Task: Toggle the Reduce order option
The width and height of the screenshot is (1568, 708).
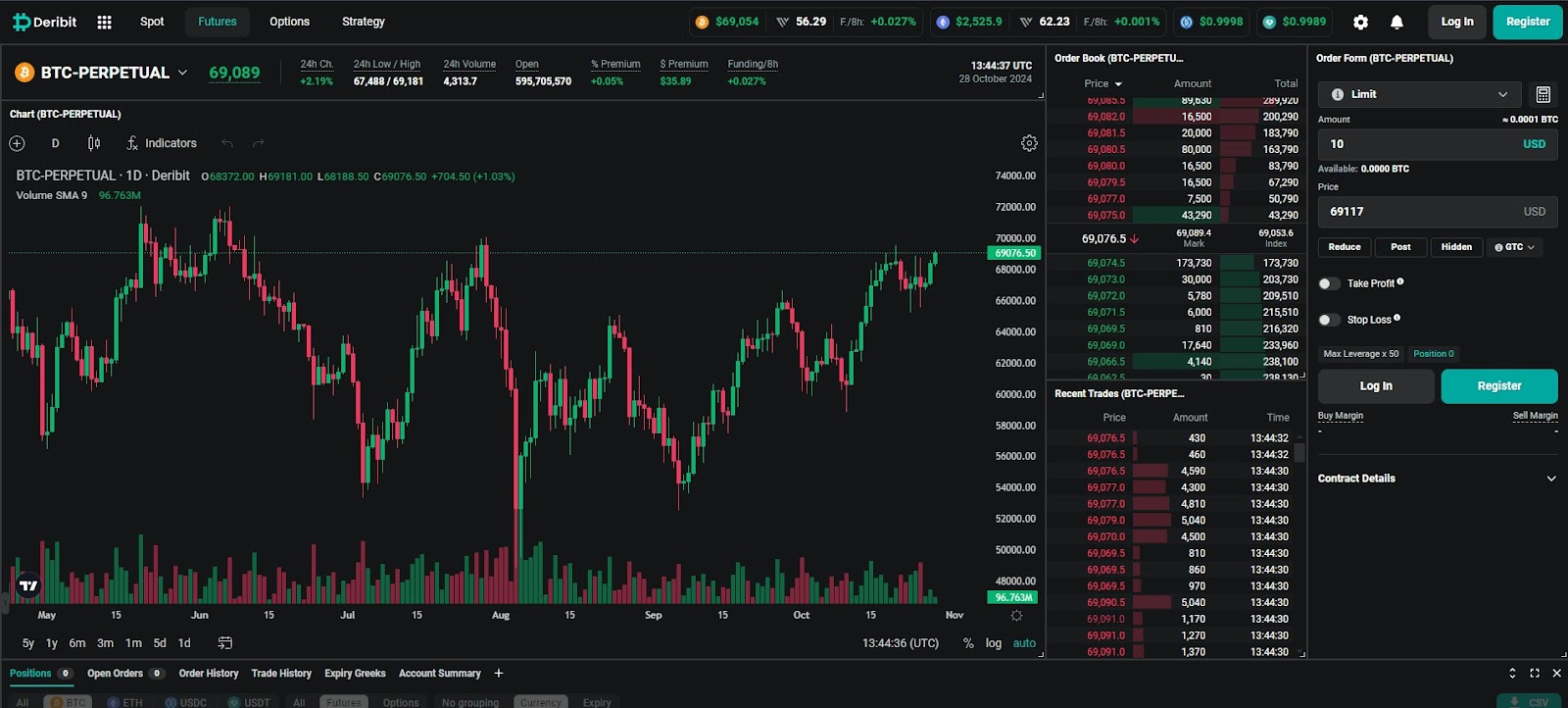Action: [x=1345, y=247]
